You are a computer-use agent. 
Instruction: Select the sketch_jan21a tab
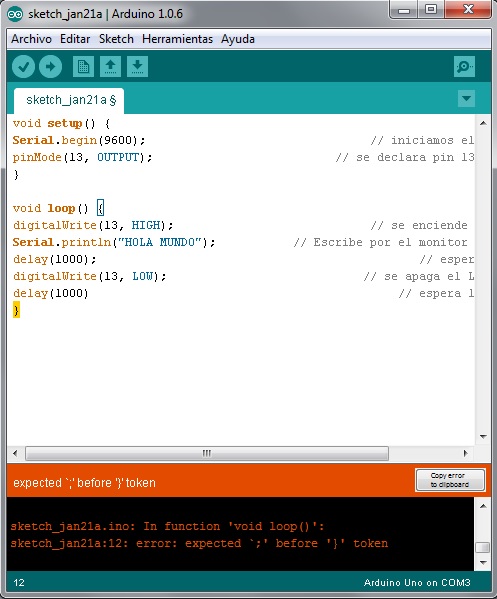click(x=69, y=100)
